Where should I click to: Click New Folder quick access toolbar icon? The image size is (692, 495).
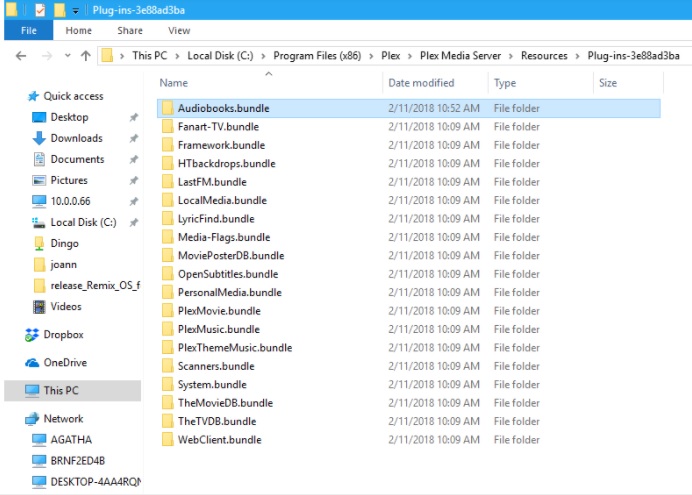pyautogui.click(x=60, y=10)
